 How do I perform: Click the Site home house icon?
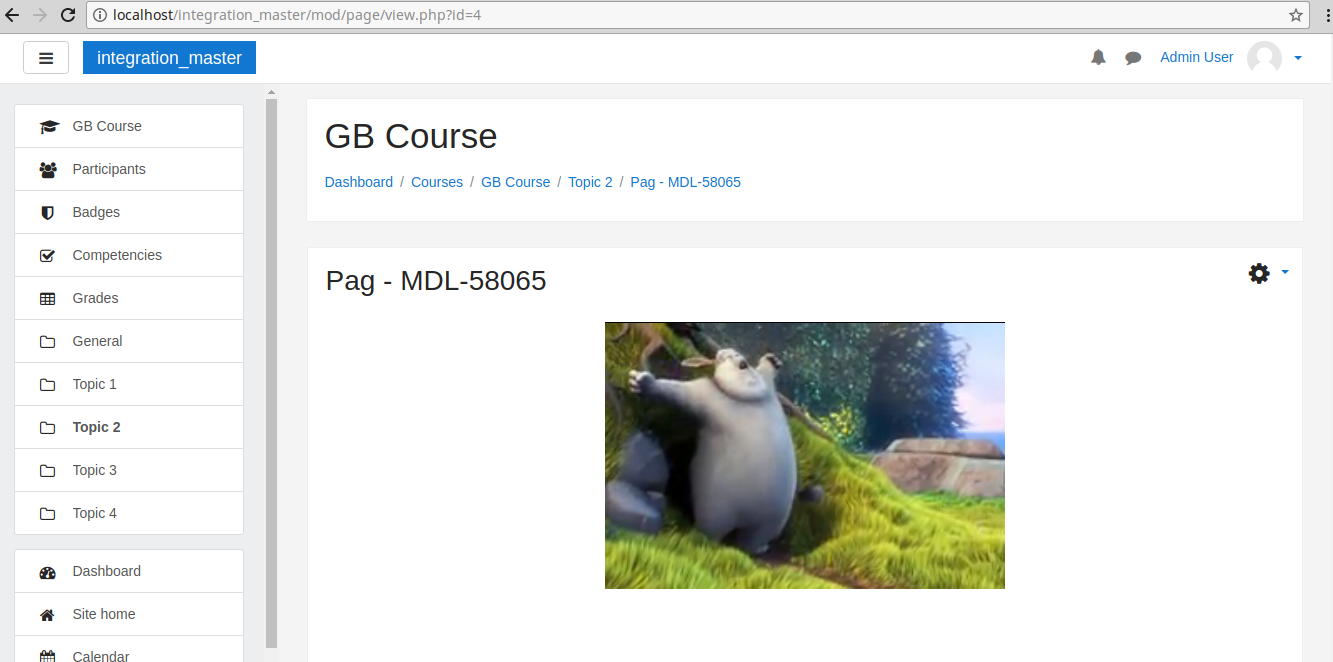click(x=47, y=614)
